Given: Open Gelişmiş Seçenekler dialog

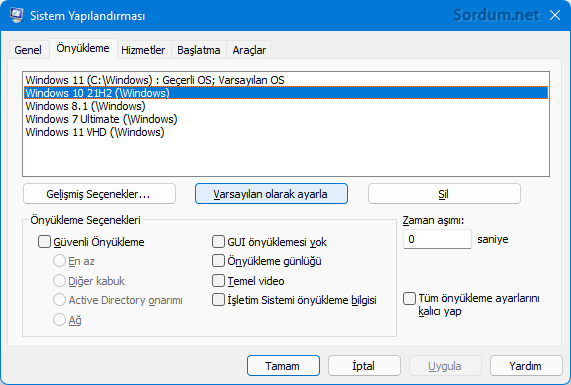Looking at the screenshot, I should click(x=99, y=194).
